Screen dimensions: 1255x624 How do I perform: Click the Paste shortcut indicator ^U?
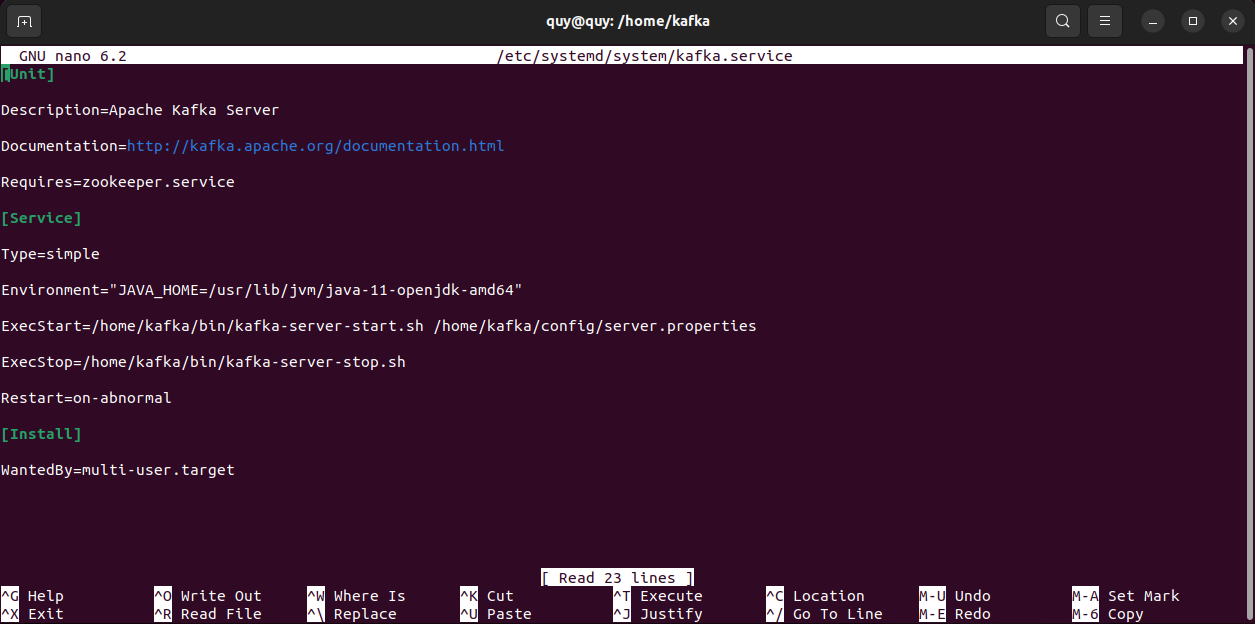[x=470, y=614]
